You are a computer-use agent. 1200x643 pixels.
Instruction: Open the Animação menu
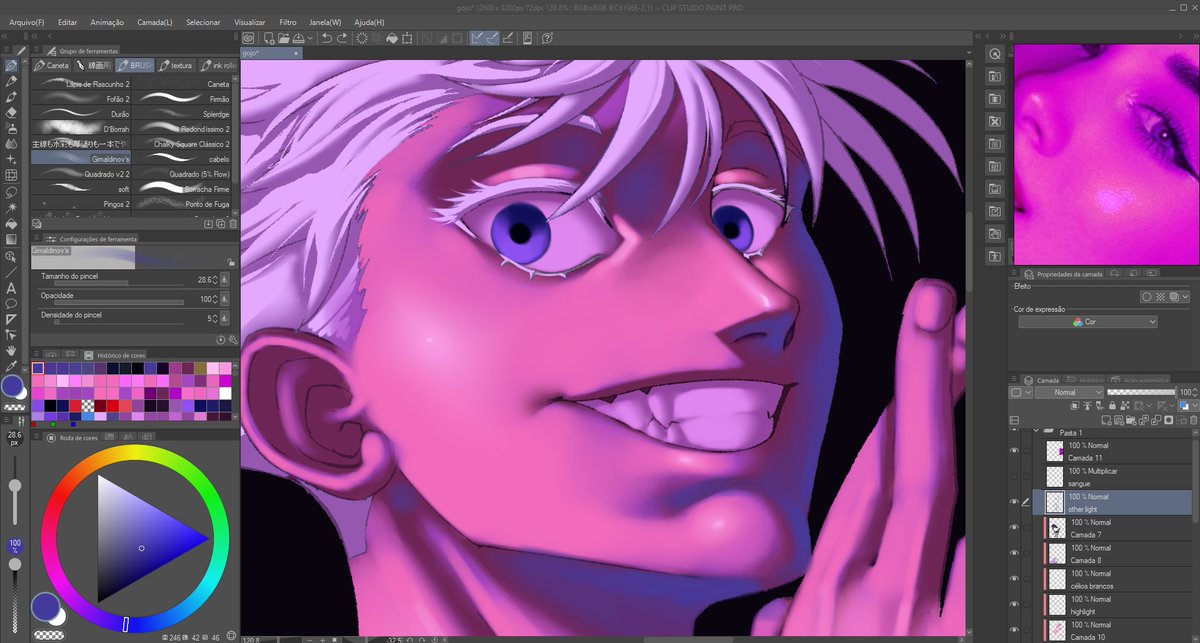pos(108,21)
